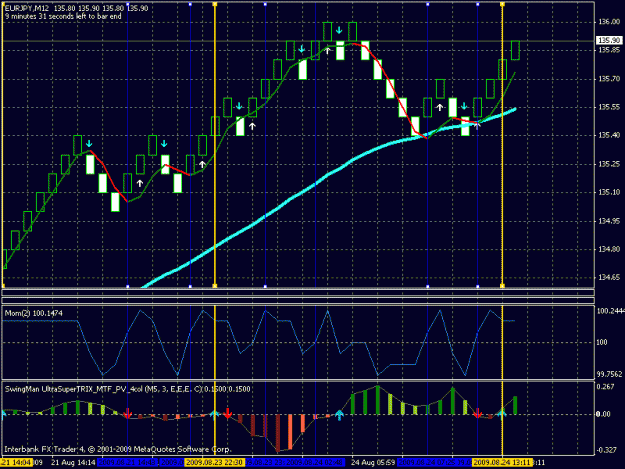The image size is (625, 469).
Task: Click the 135.10 price axis label
Action: (609, 192)
